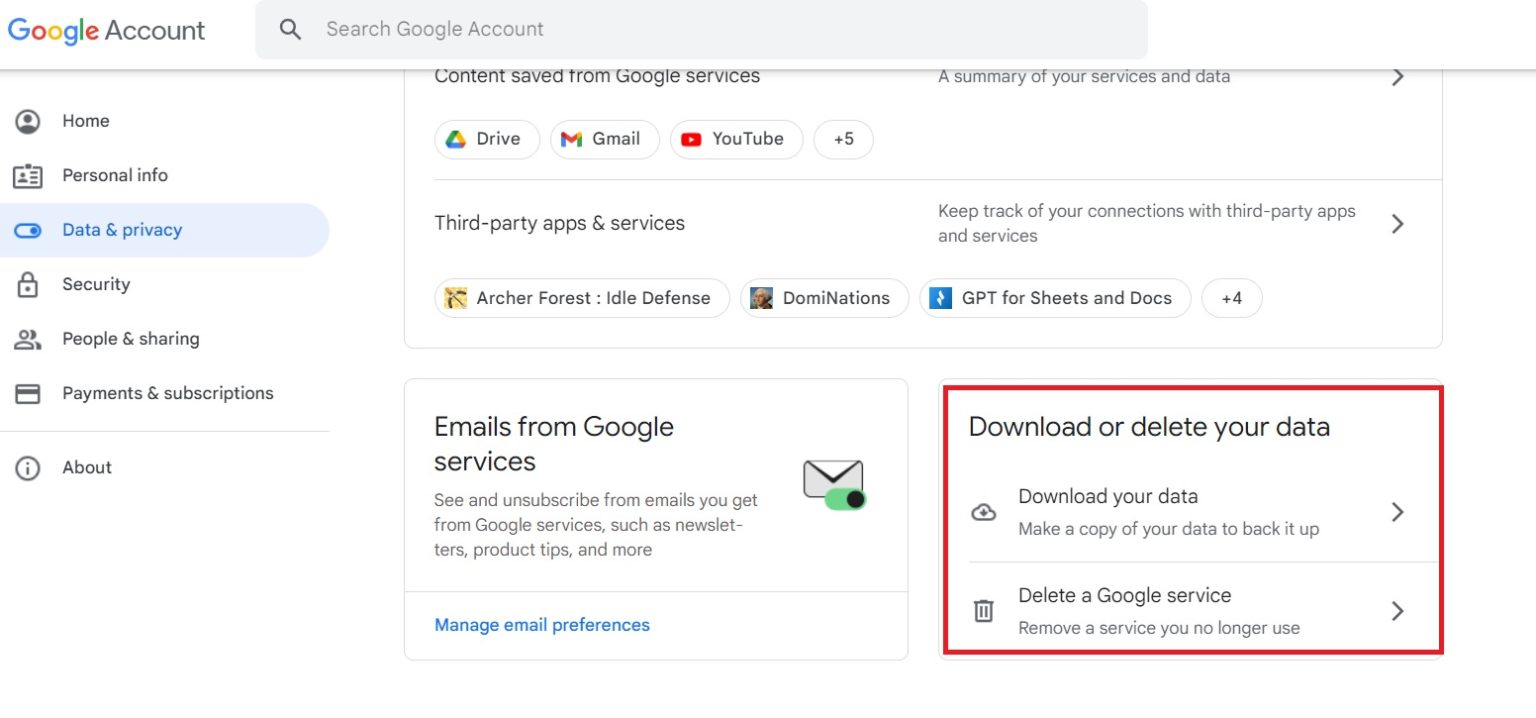Expand the +5 hidden services chip
Image resolution: width=1536 pixels, height=718 pixels.
(x=843, y=139)
